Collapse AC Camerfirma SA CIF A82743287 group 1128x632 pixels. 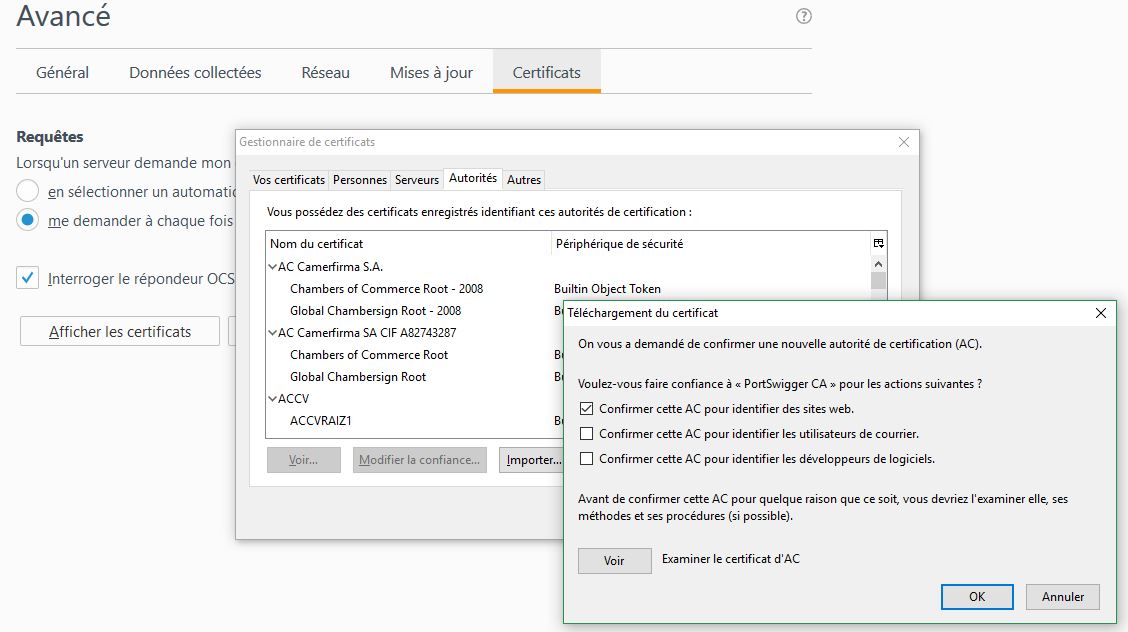273,333
